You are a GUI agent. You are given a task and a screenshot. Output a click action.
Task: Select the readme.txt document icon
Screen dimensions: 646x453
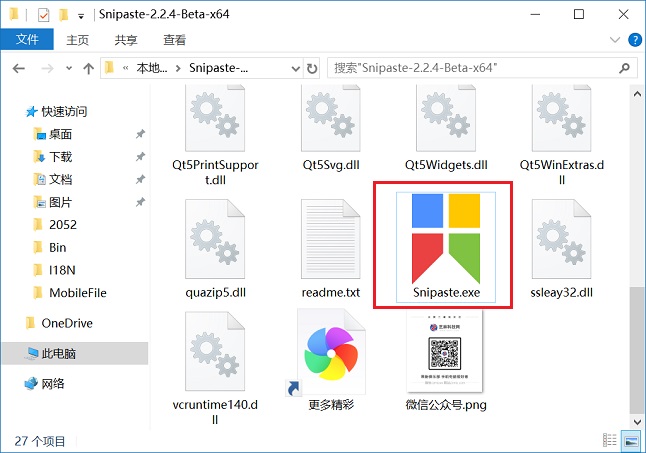pyautogui.click(x=330, y=239)
